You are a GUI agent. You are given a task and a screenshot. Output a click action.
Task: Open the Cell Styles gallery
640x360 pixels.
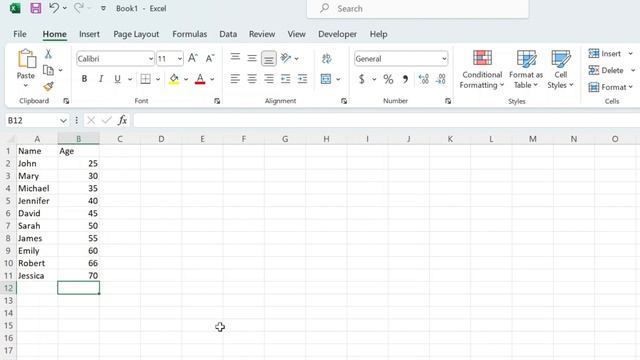click(x=560, y=69)
